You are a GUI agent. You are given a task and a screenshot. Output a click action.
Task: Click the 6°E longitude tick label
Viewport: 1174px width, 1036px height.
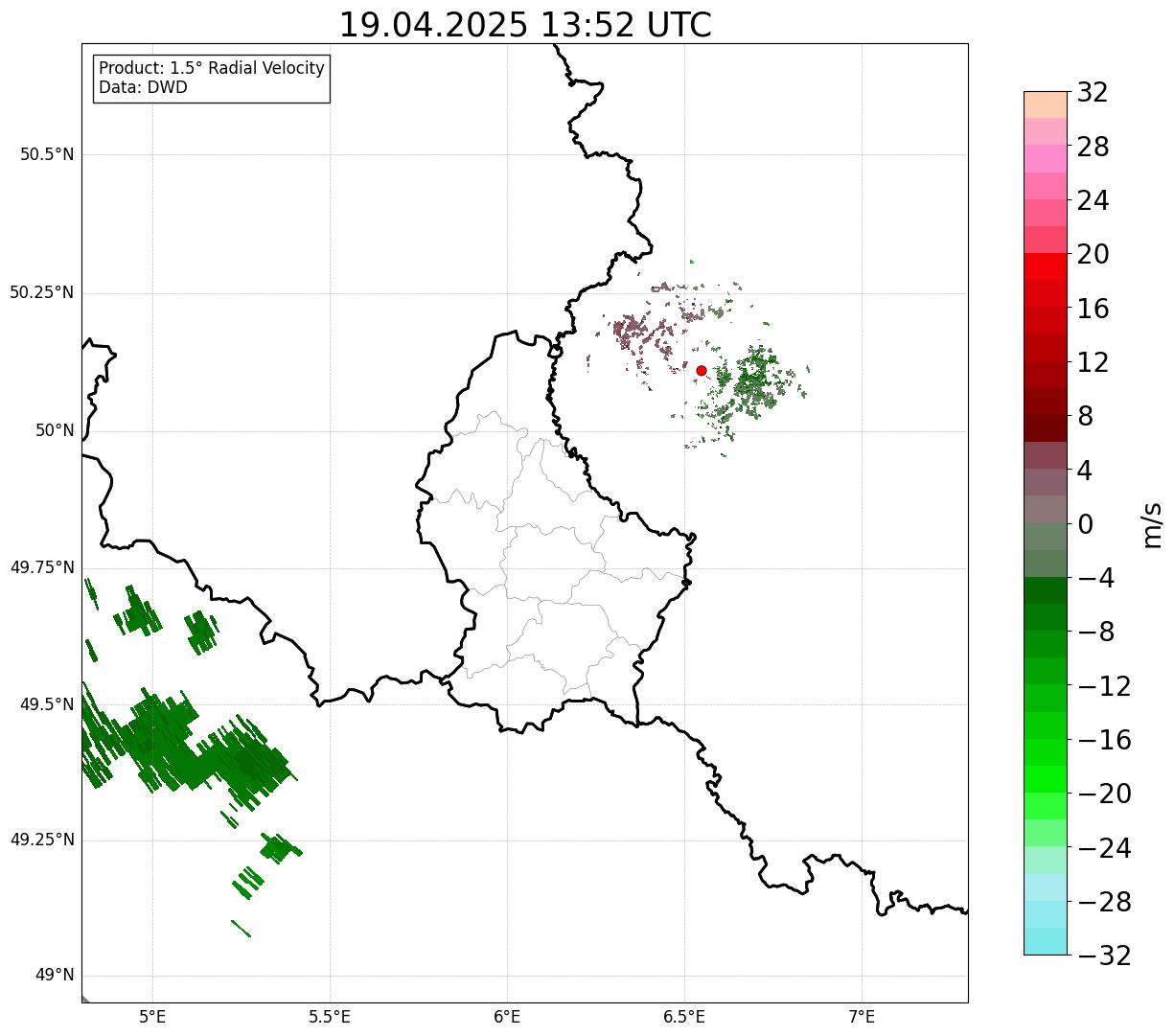(507, 1016)
